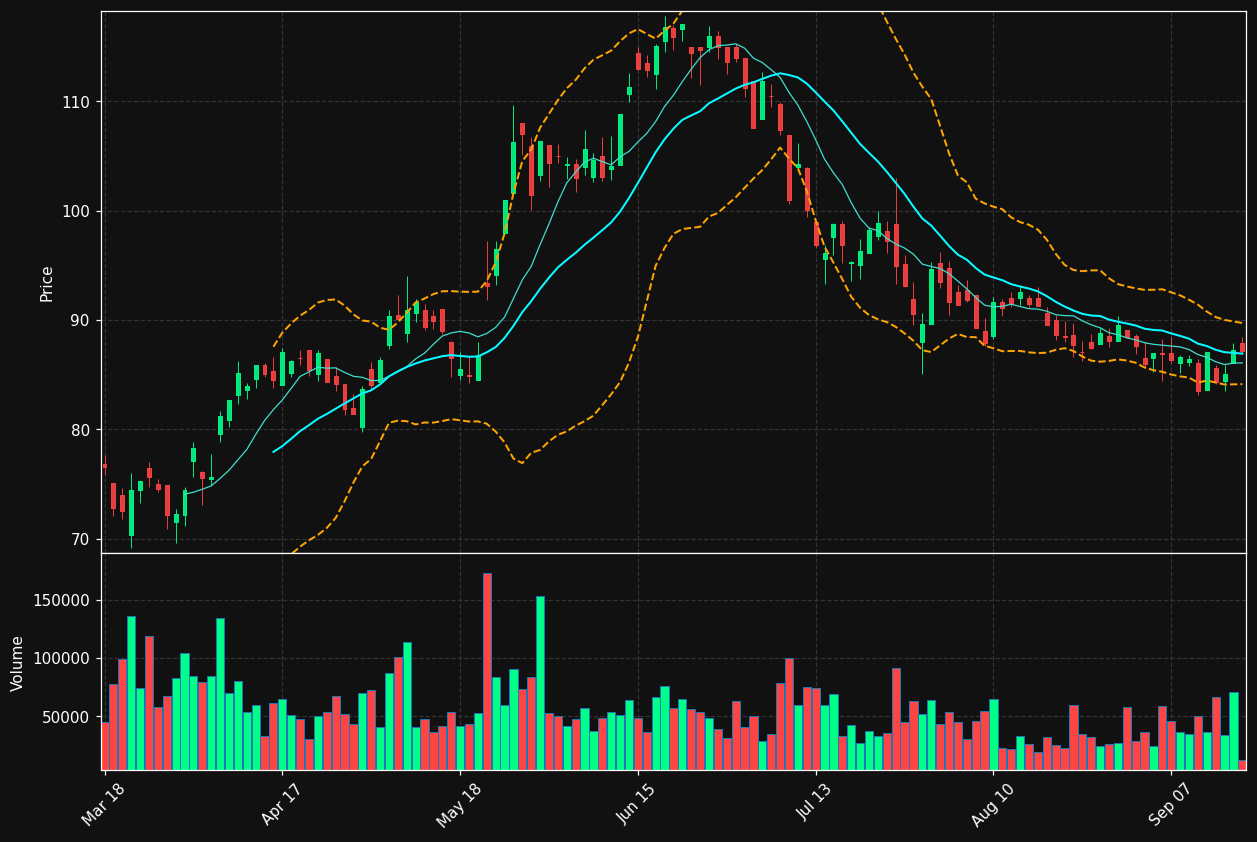This screenshot has width=1257, height=842.
Task: Click the 80 price axis value
Action: [x=79, y=430]
